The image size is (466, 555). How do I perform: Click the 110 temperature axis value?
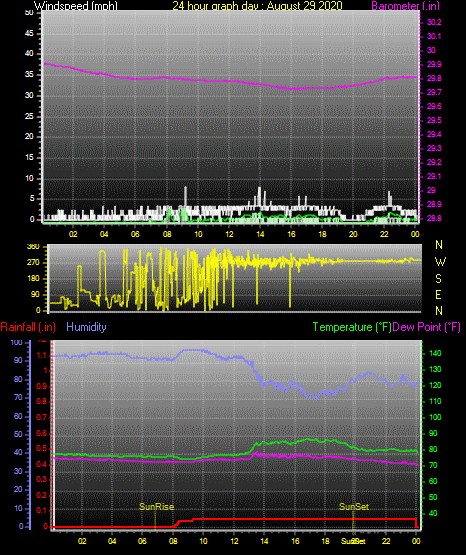(435, 401)
